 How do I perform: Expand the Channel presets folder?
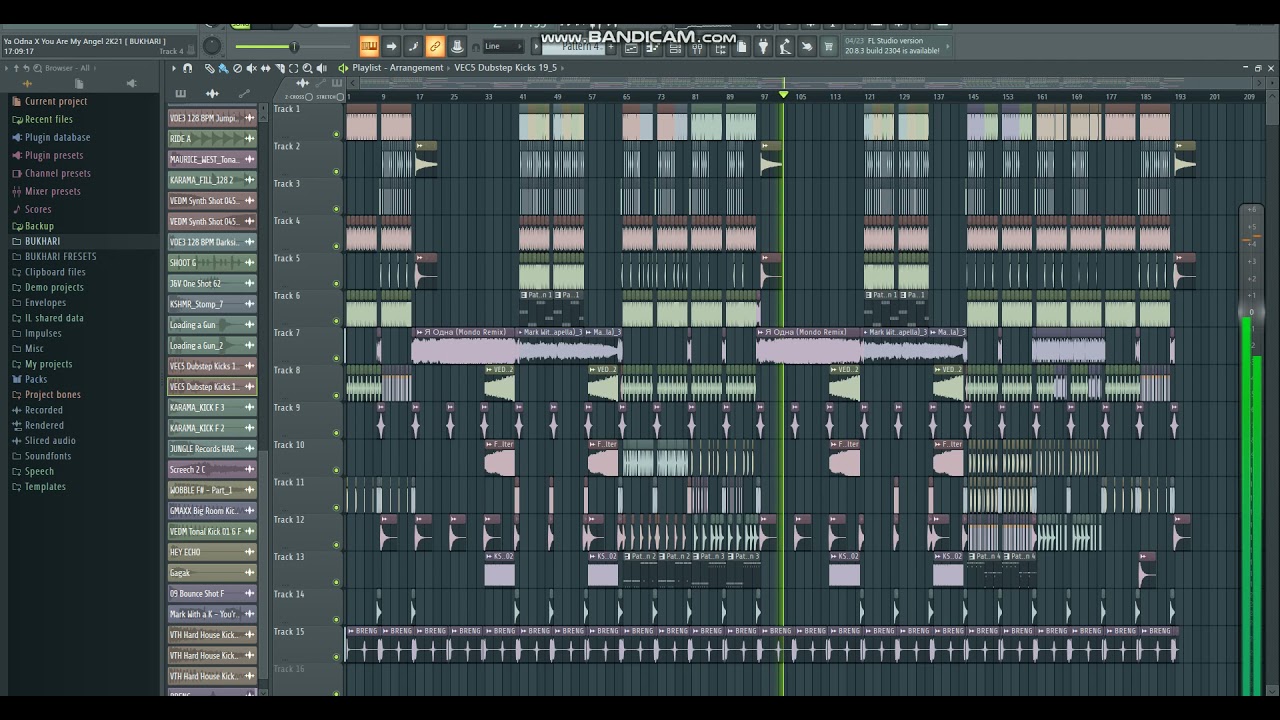[x=58, y=173]
